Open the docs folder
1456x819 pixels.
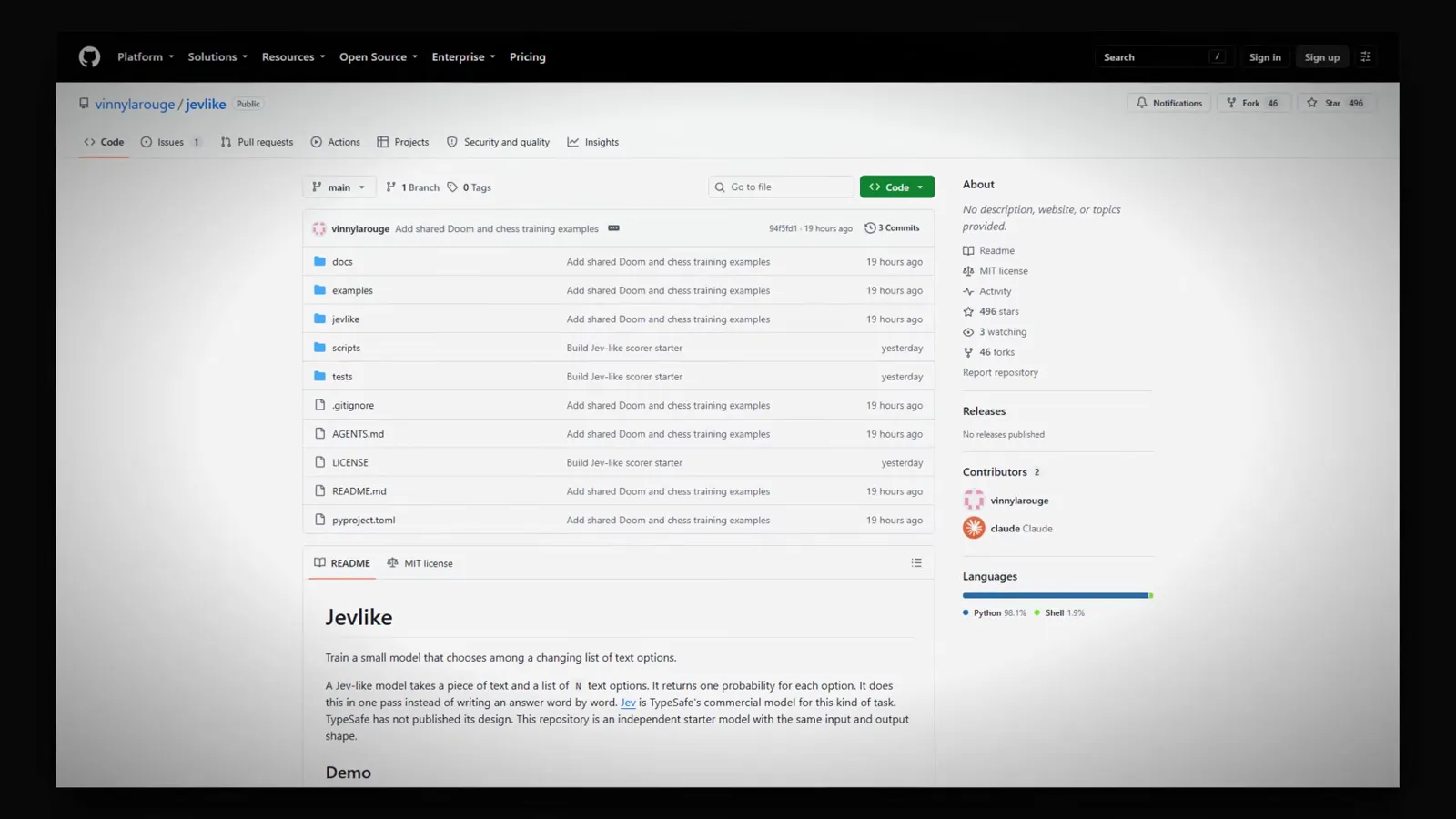342,262
